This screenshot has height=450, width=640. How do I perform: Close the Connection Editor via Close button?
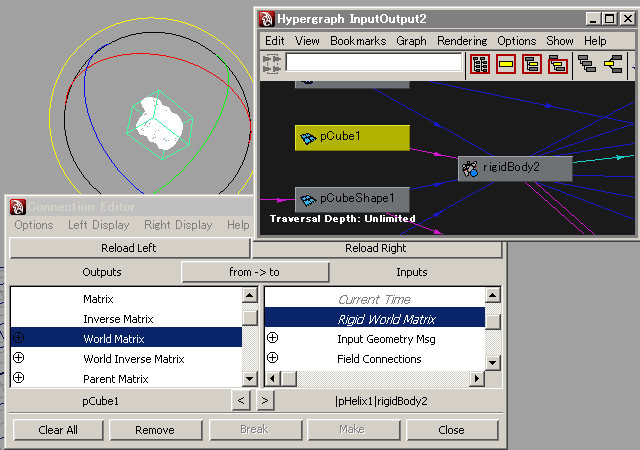pos(452,430)
